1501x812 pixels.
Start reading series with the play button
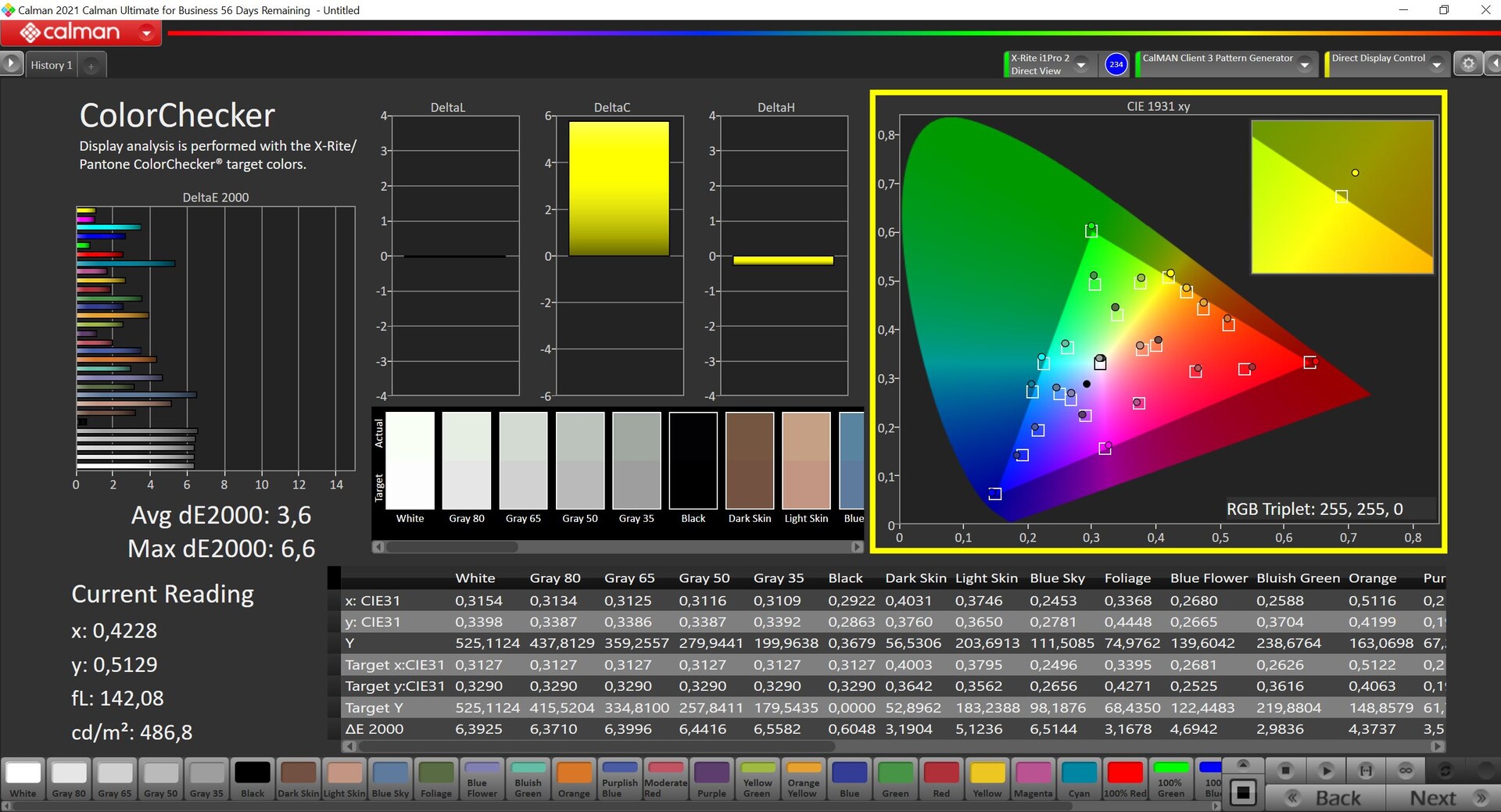[1326, 771]
